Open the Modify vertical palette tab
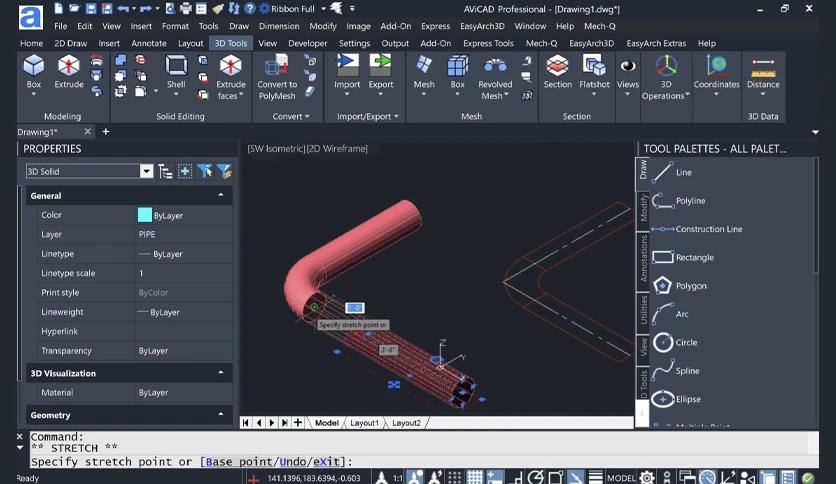The height and width of the screenshot is (484, 836). pos(643,208)
